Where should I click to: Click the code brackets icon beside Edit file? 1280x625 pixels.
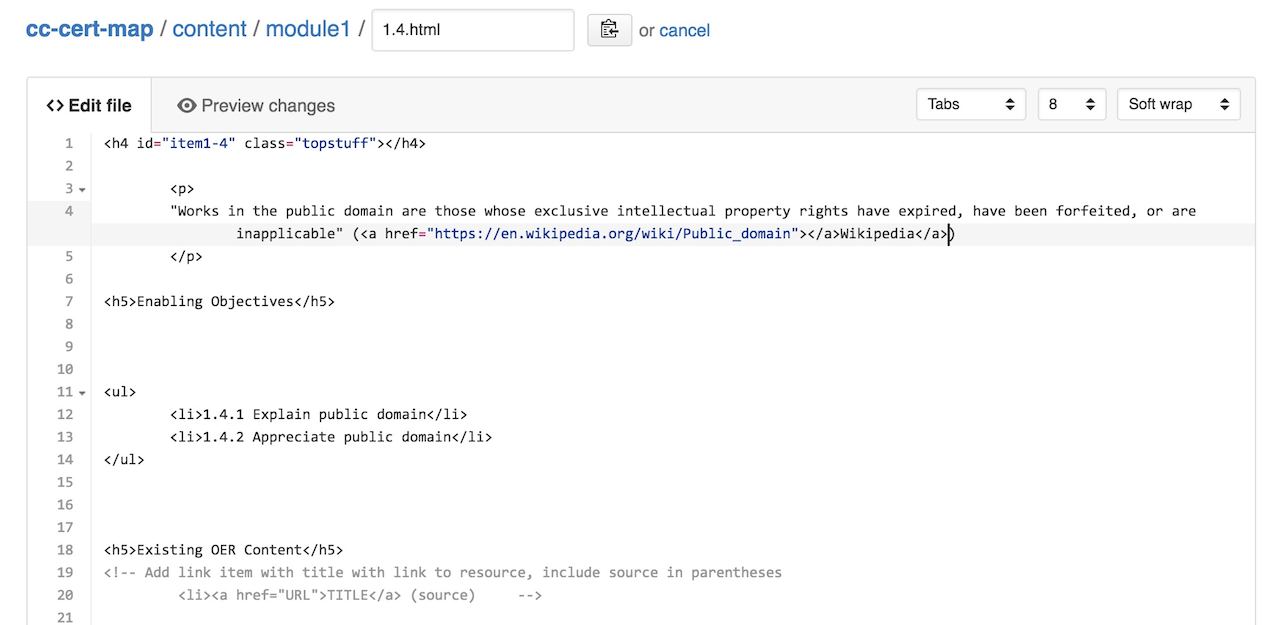click(x=56, y=104)
